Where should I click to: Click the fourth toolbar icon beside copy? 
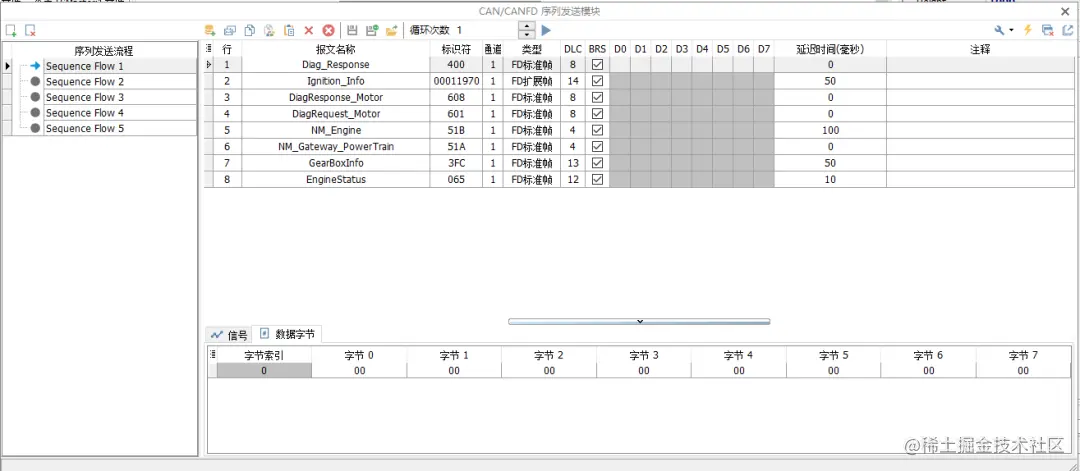click(270, 30)
